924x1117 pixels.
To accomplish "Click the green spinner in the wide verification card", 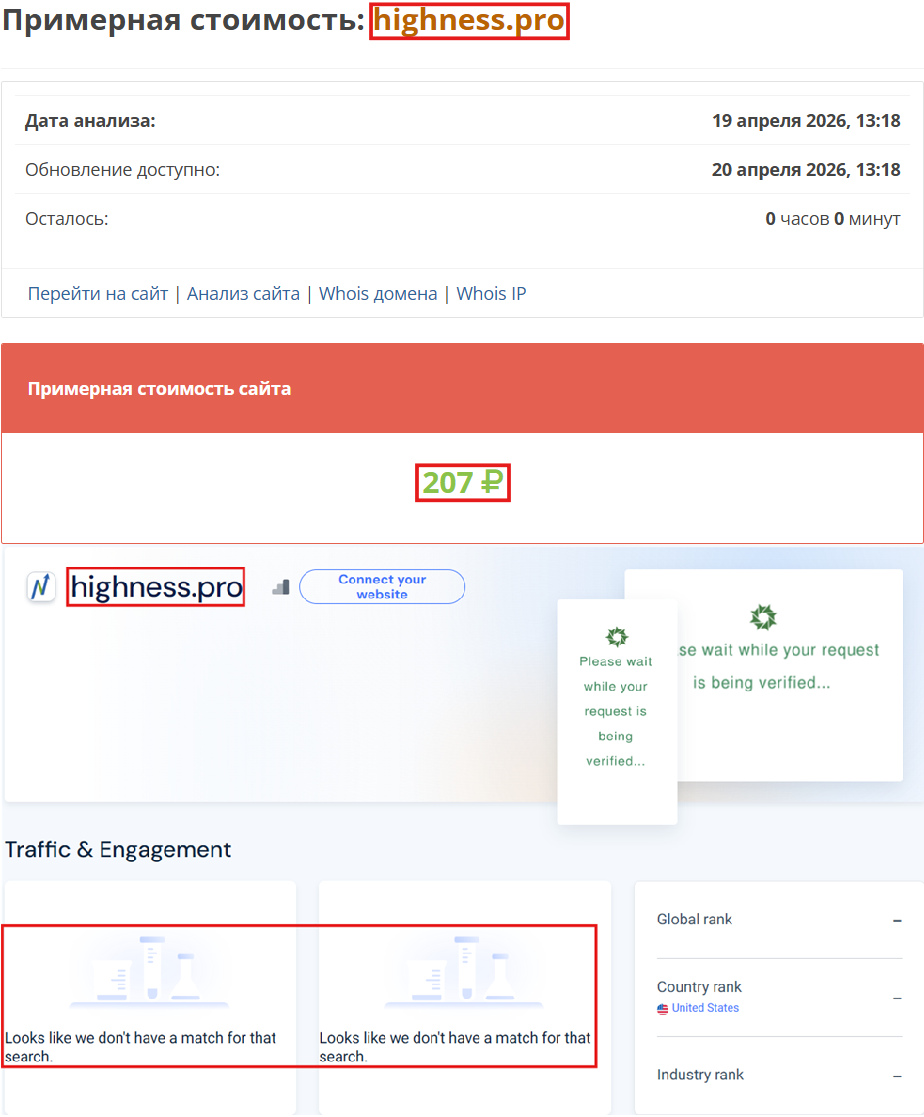I will tap(765, 619).
